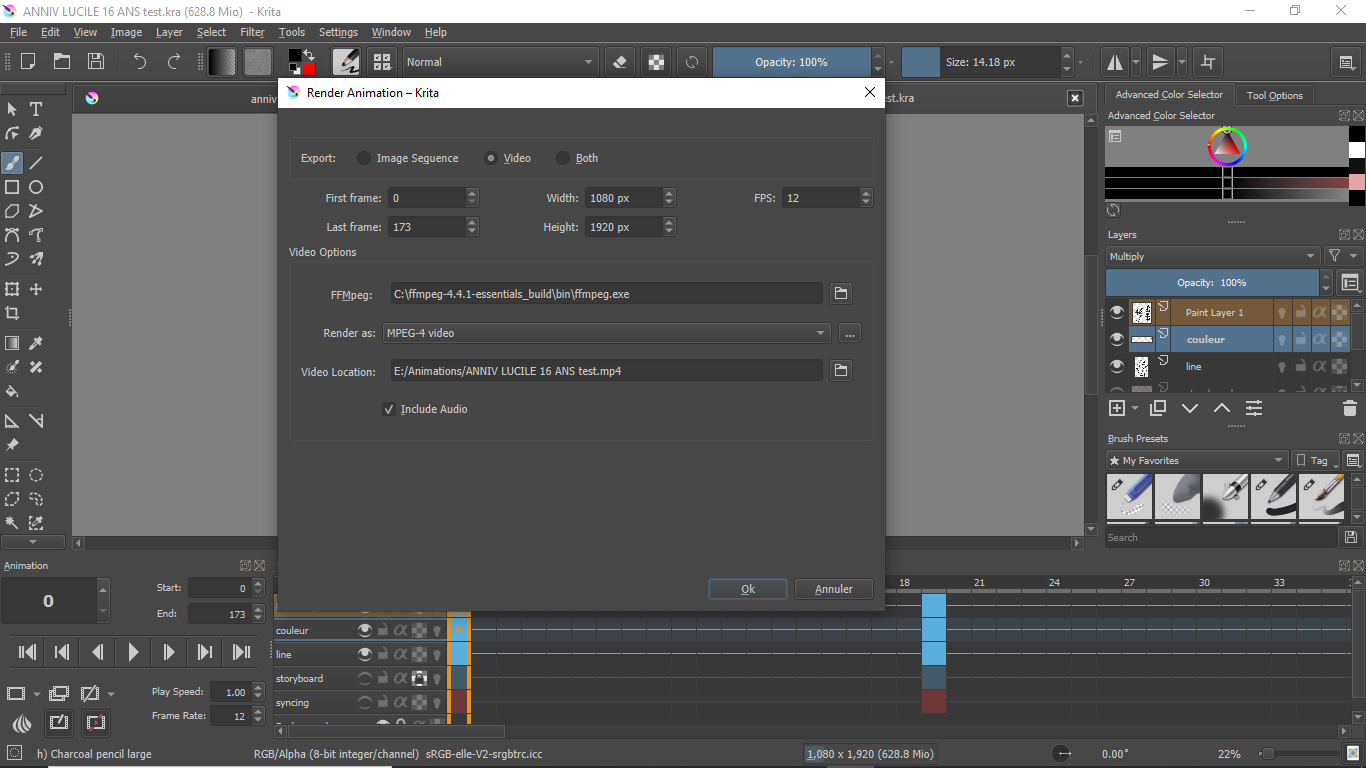The width and height of the screenshot is (1366, 768).
Task: Uncheck Include Audio checkbox
Action: [x=389, y=409]
